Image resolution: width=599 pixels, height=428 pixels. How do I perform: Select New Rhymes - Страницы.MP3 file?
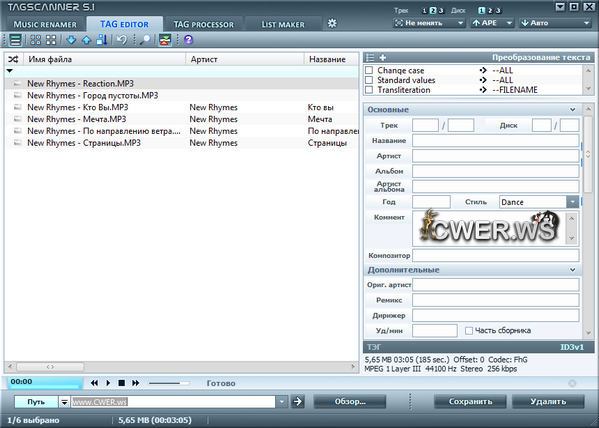click(x=84, y=143)
